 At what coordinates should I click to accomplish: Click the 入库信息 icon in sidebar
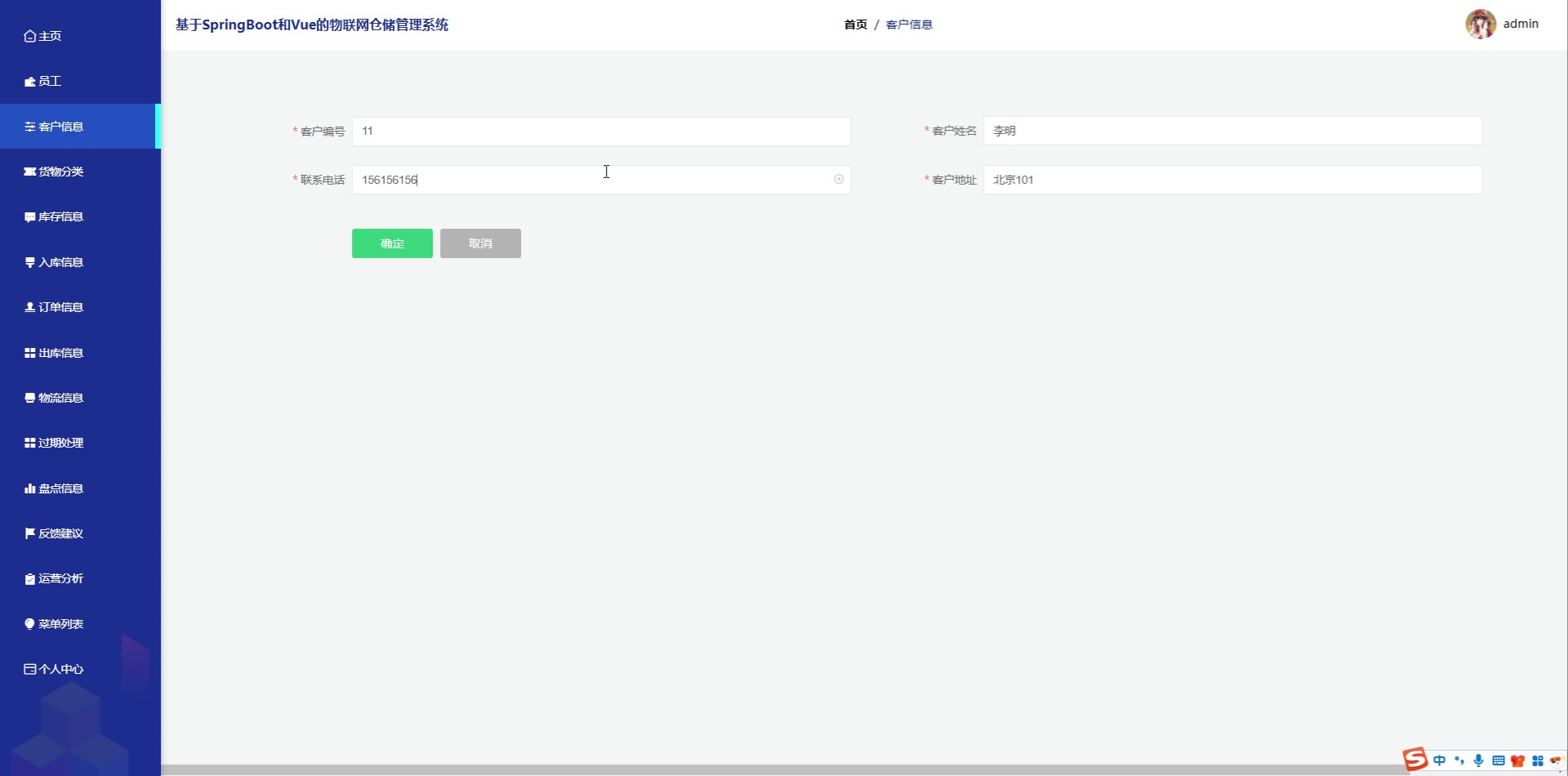tap(30, 262)
